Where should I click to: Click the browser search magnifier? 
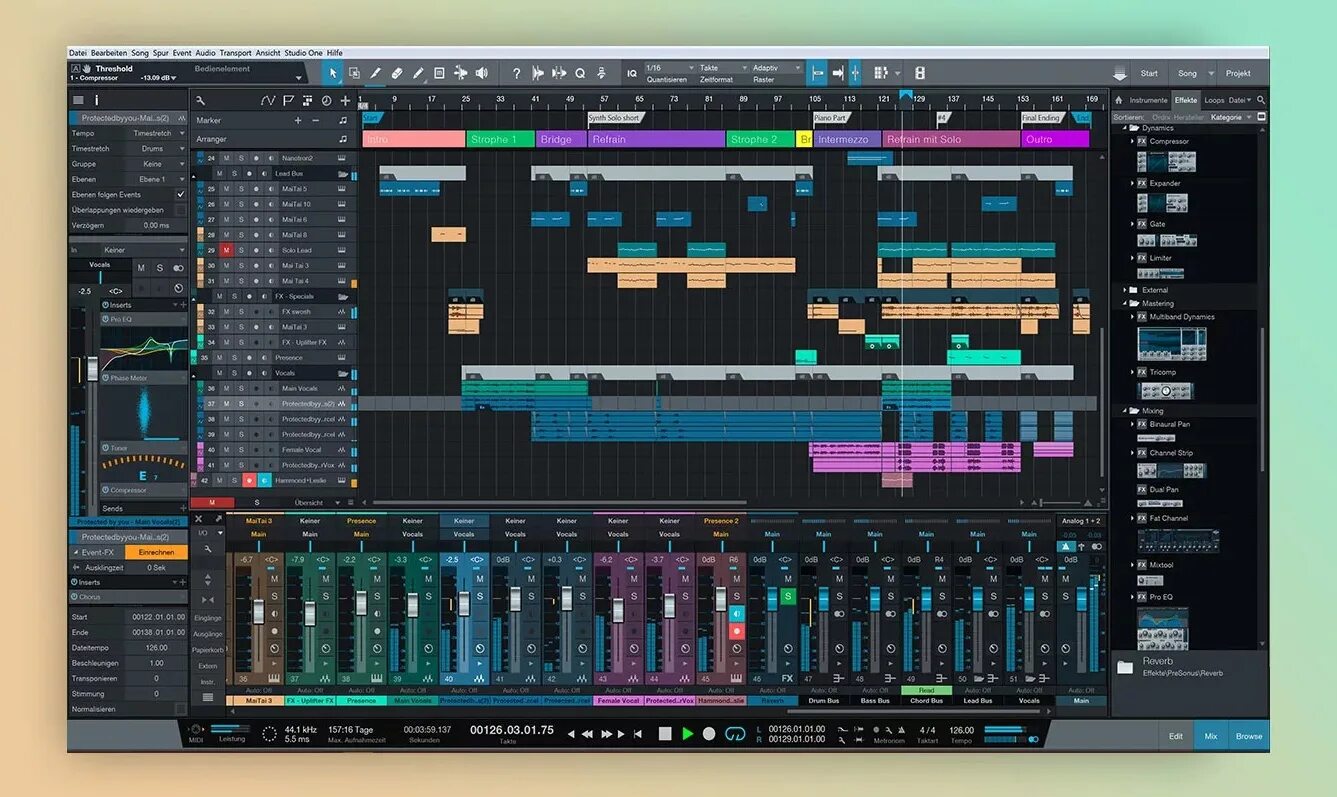1260,100
